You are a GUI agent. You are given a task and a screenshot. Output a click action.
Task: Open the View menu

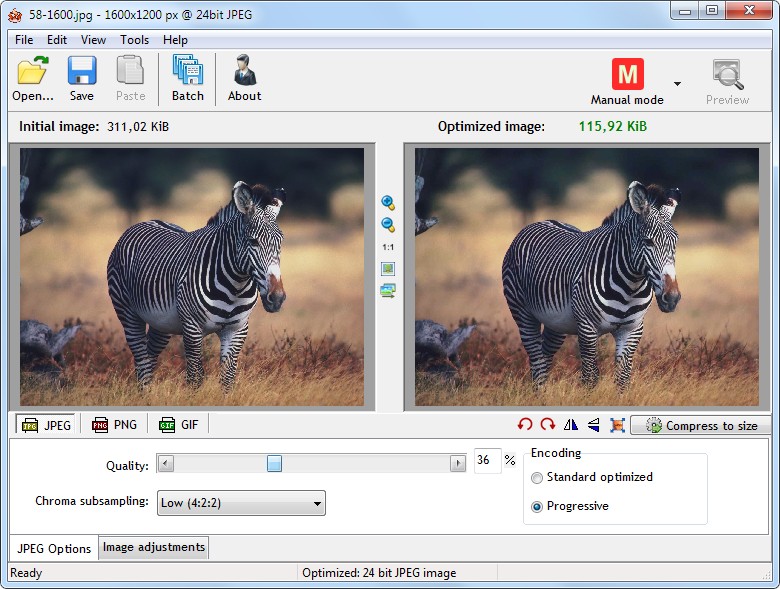(94, 40)
